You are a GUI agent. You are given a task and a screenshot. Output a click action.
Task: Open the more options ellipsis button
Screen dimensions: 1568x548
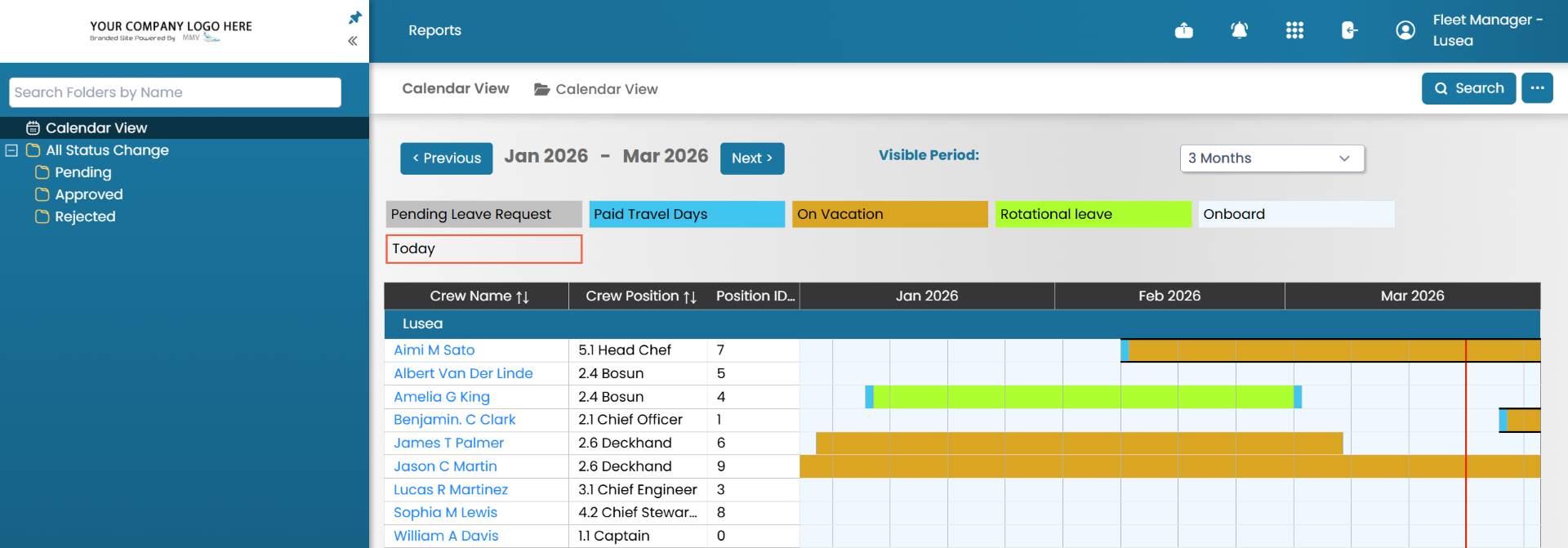(x=1537, y=88)
